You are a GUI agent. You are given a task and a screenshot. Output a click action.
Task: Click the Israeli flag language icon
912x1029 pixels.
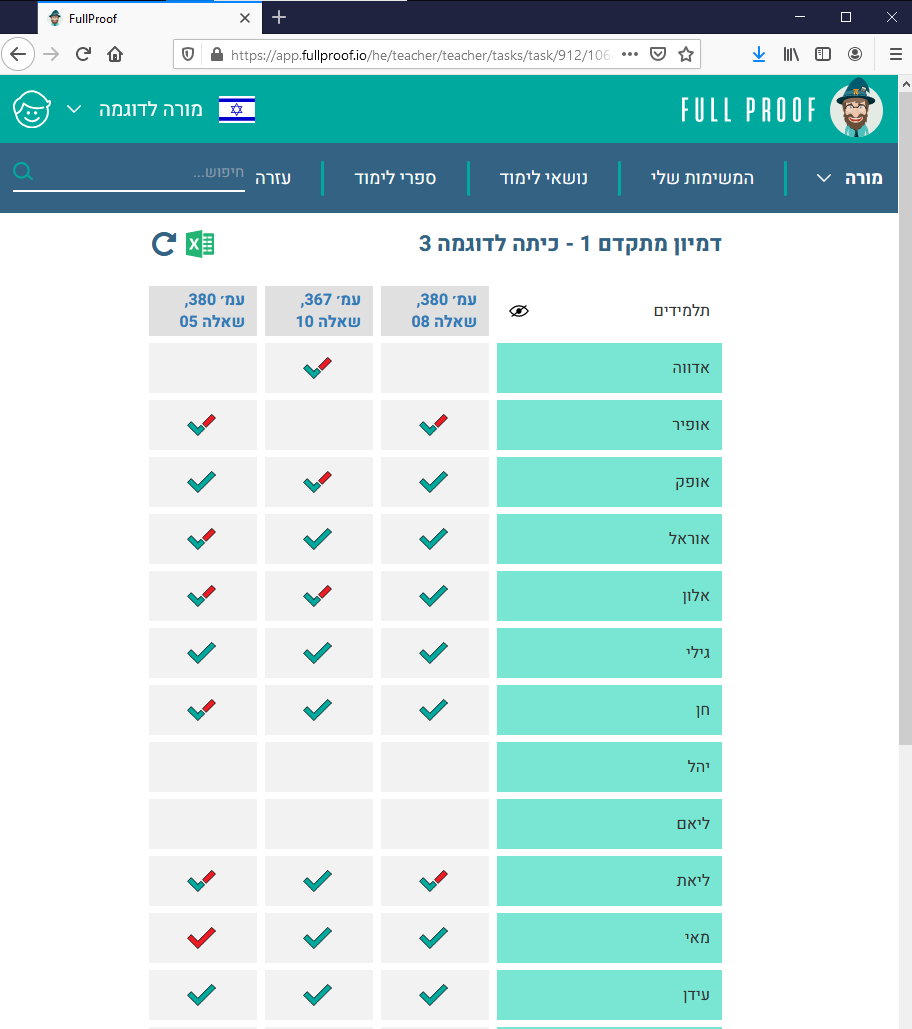point(237,109)
